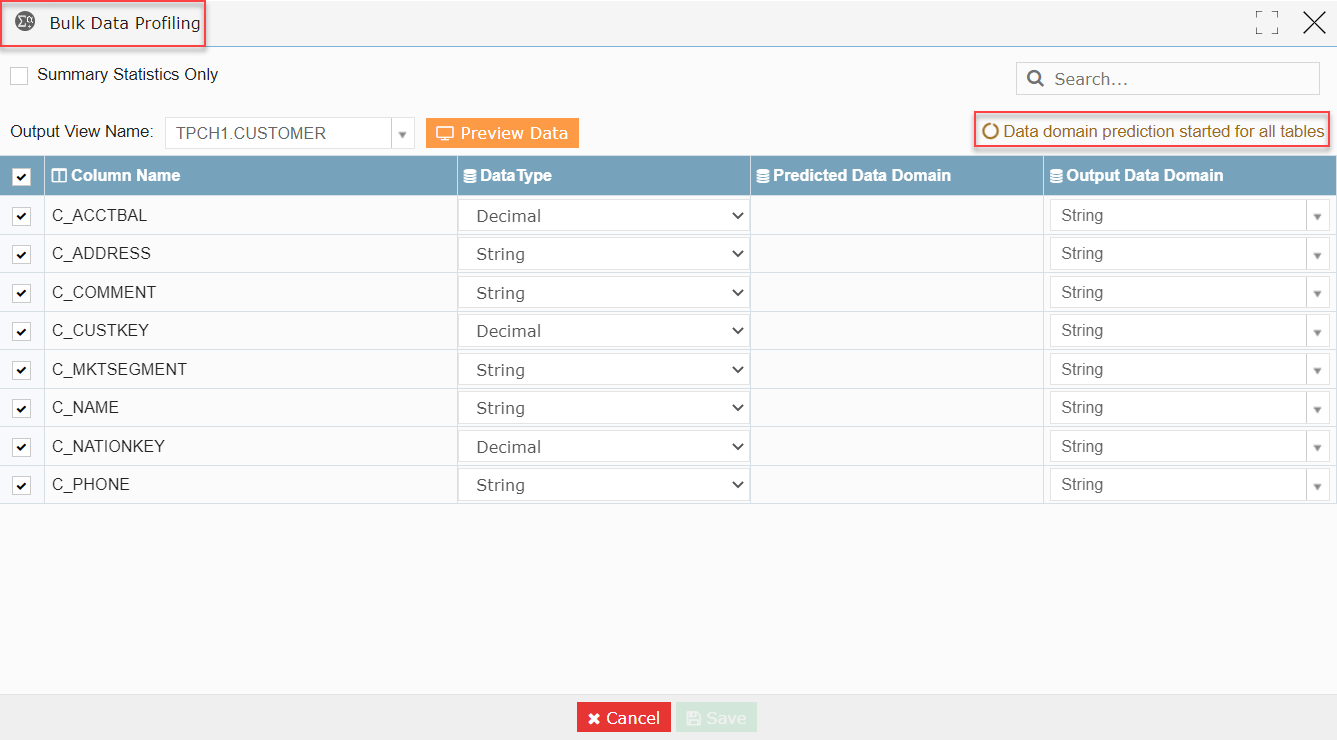Click the magnifier icon in search box
Screen dimensions: 1337x740
pyautogui.click(x=1036, y=79)
